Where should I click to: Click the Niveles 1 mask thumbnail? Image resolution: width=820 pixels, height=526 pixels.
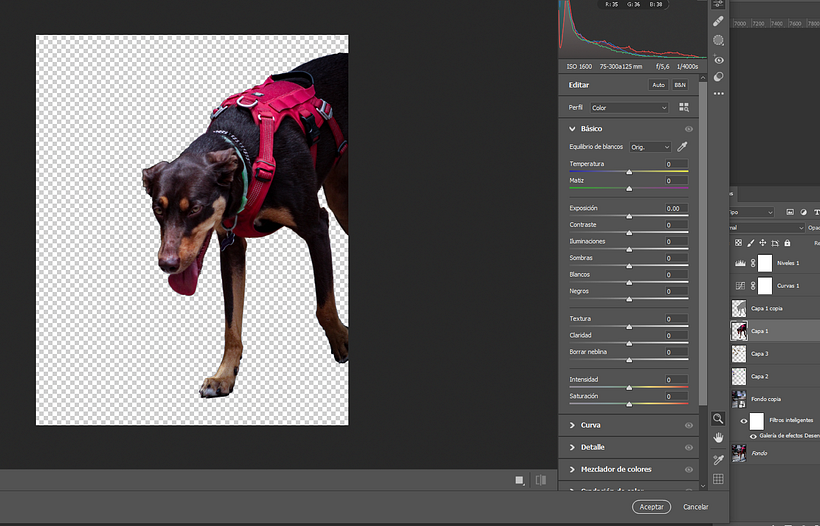pos(765,263)
